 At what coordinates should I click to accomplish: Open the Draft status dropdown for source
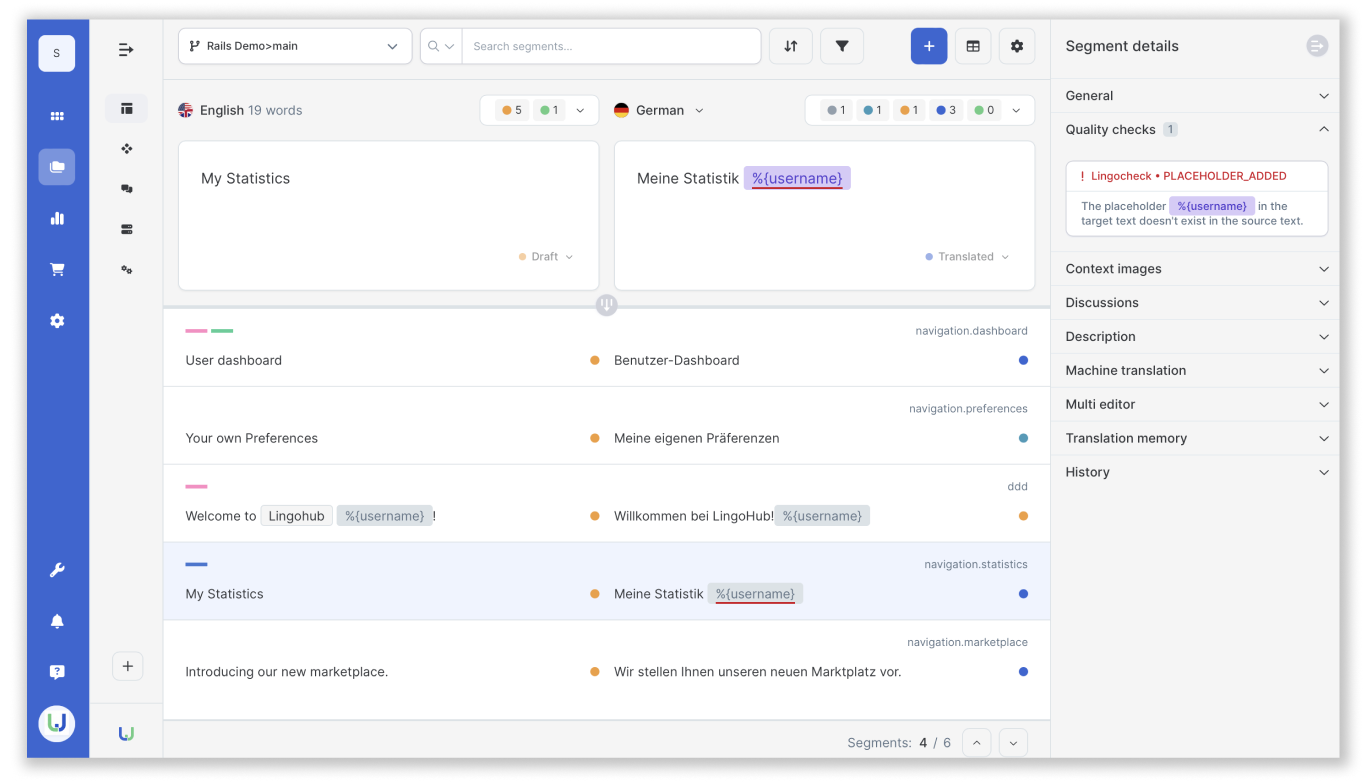tap(546, 257)
